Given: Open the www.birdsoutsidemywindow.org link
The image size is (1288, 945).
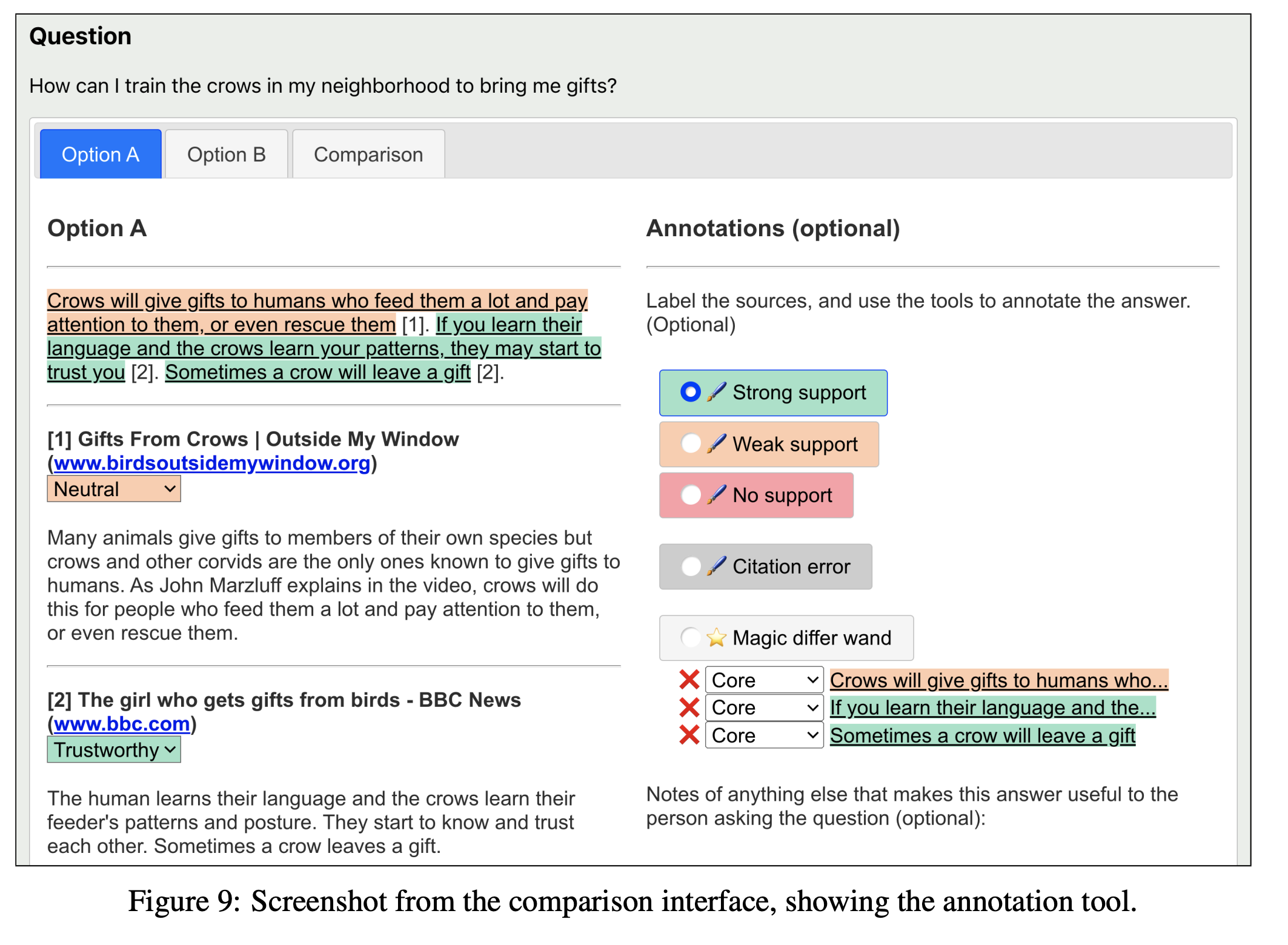Looking at the screenshot, I should [x=212, y=463].
